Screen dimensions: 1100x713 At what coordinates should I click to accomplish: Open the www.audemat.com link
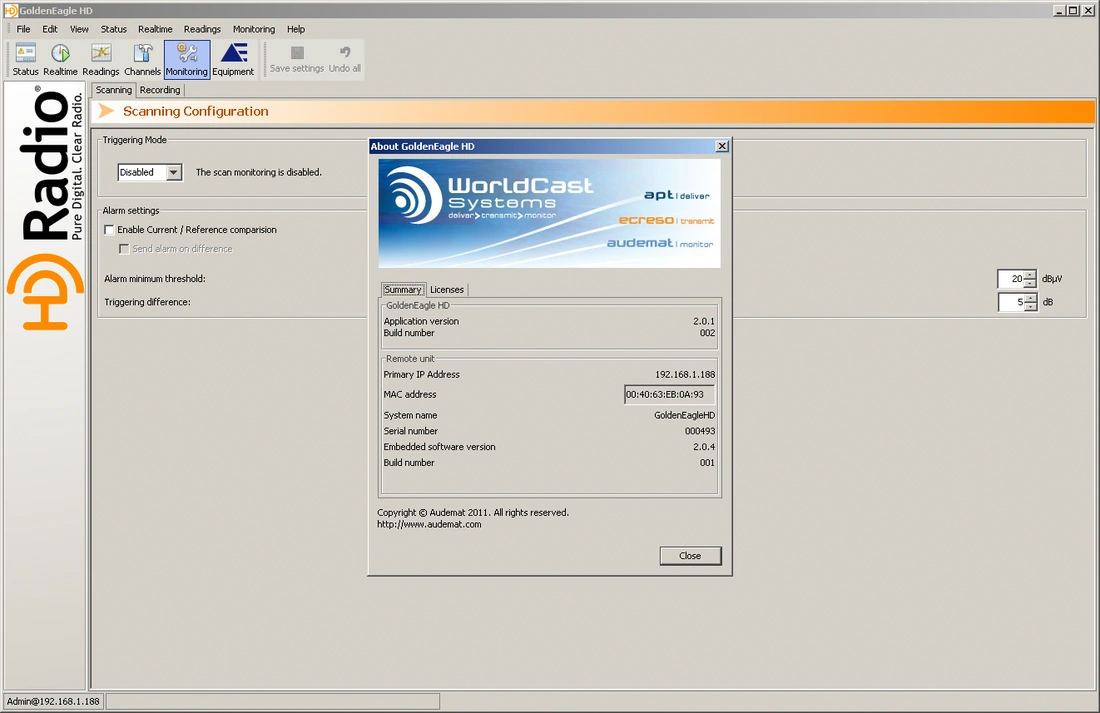click(x=429, y=524)
